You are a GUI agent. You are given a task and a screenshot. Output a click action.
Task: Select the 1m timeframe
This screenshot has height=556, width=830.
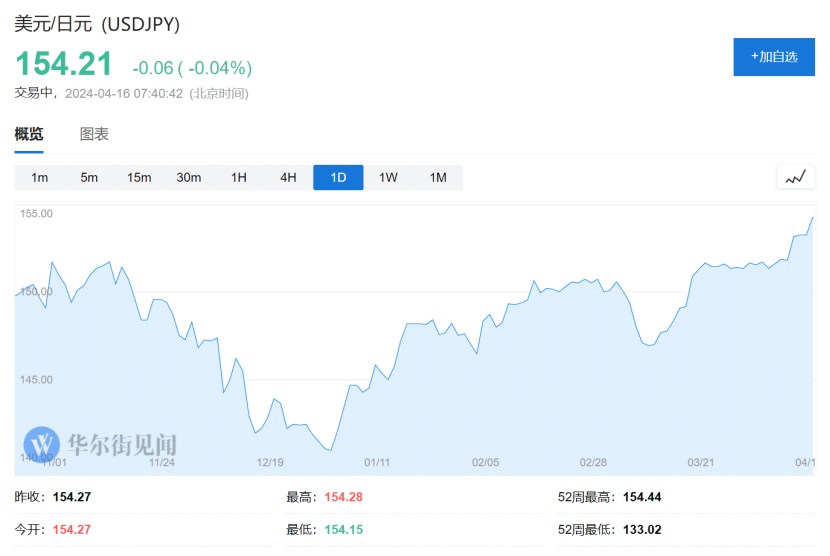pyautogui.click(x=40, y=178)
